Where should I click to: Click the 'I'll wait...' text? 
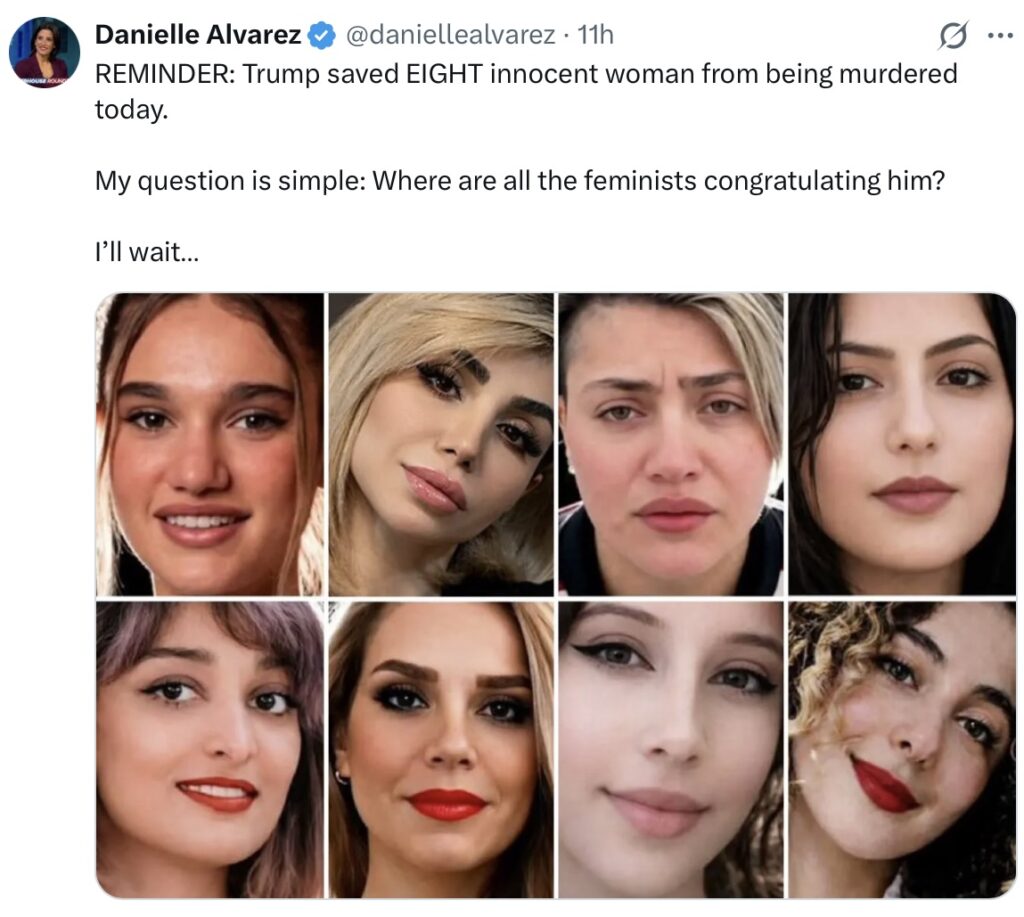(146, 253)
